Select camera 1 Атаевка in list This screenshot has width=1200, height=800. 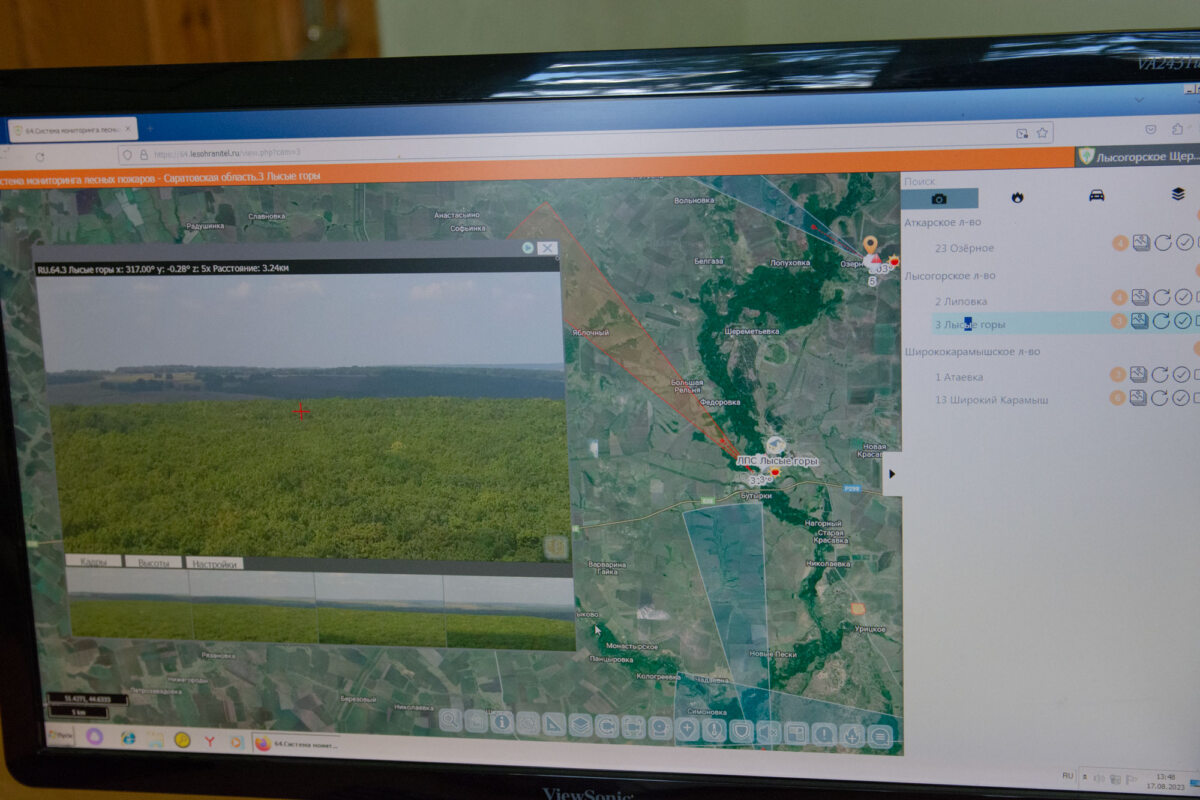click(958, 377)
